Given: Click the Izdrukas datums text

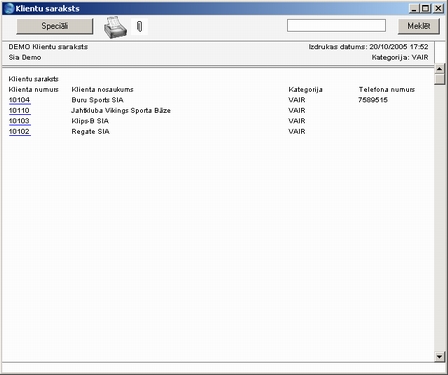Looking at the screenshot, I should pos(368,47).
